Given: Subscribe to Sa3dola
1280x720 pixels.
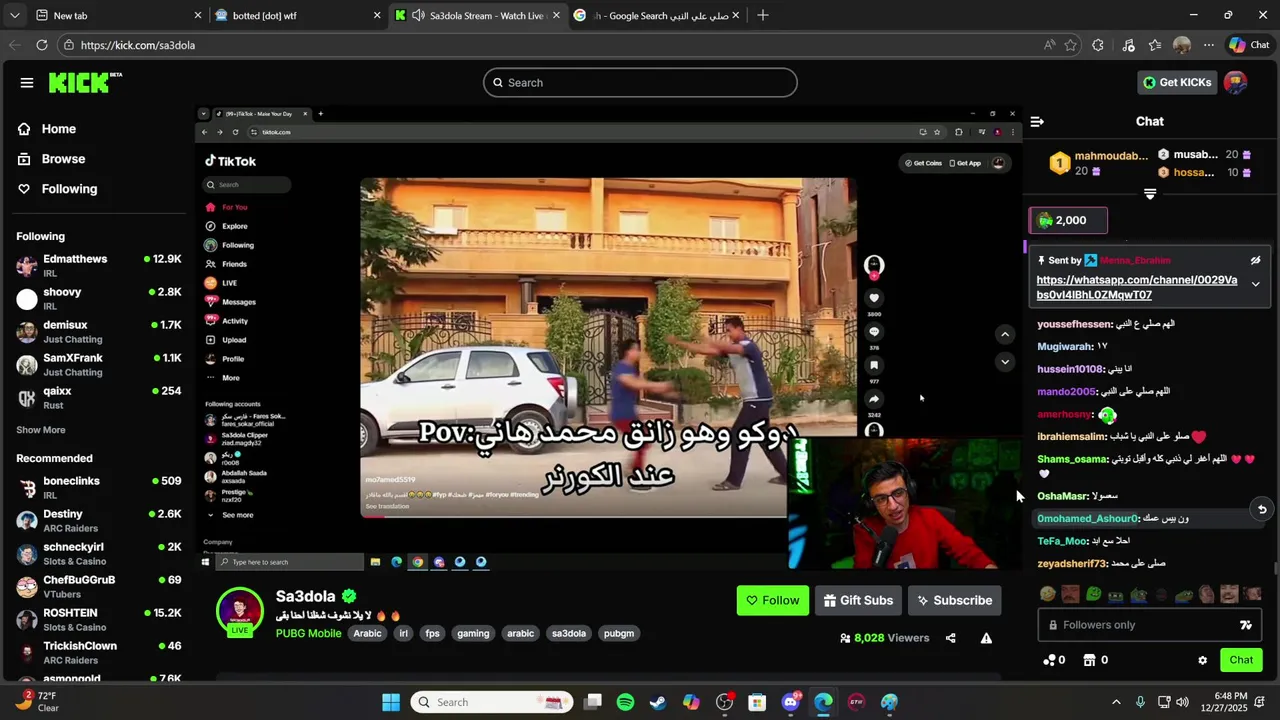Looking at the screenshot, I should [954, 600].
